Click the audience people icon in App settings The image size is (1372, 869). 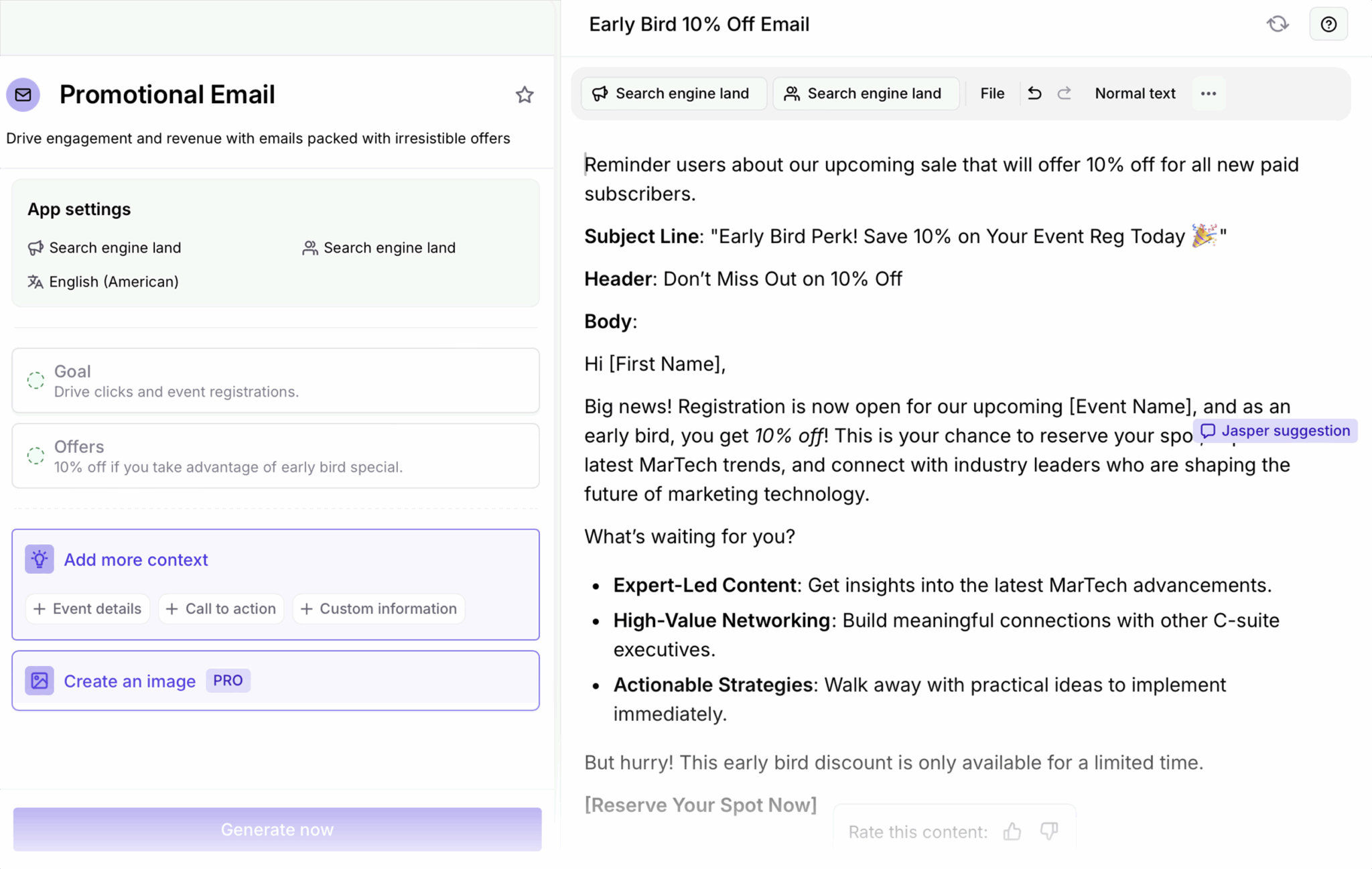pyautogui.click(x=310, y=248)
